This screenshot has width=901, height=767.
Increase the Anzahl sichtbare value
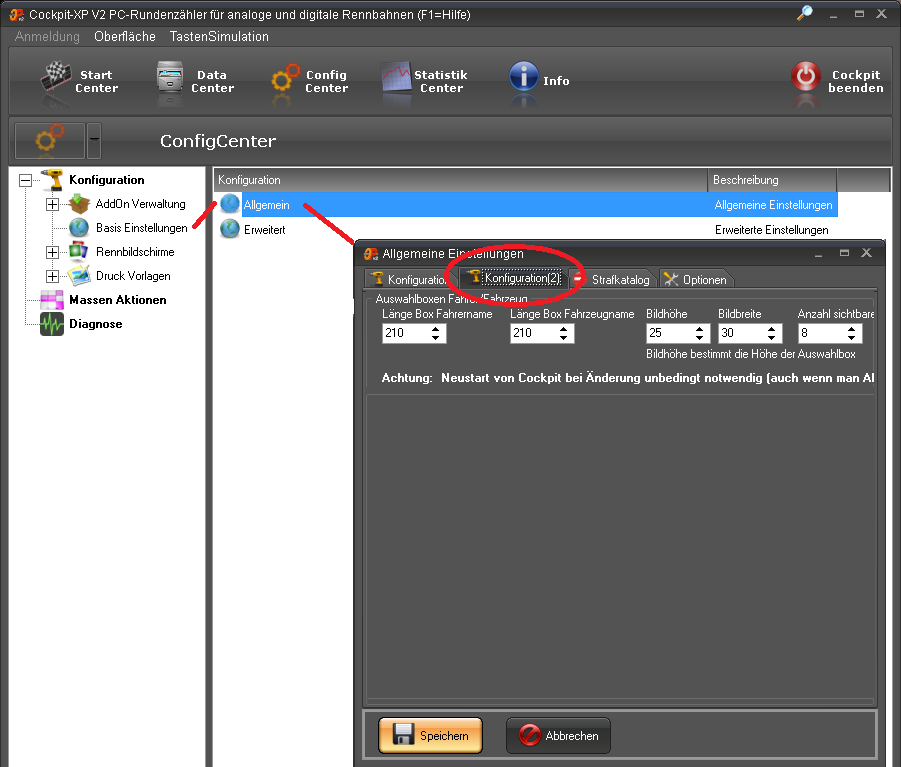[x=852, y=329]
